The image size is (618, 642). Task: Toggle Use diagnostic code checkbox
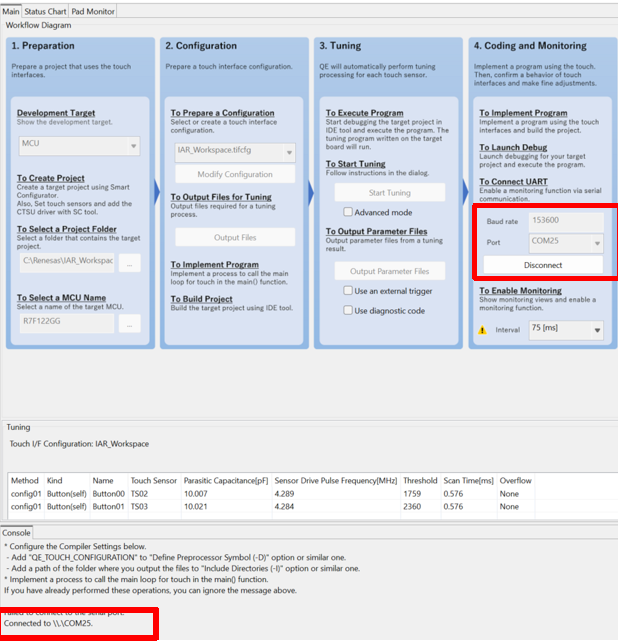(348, 311)
